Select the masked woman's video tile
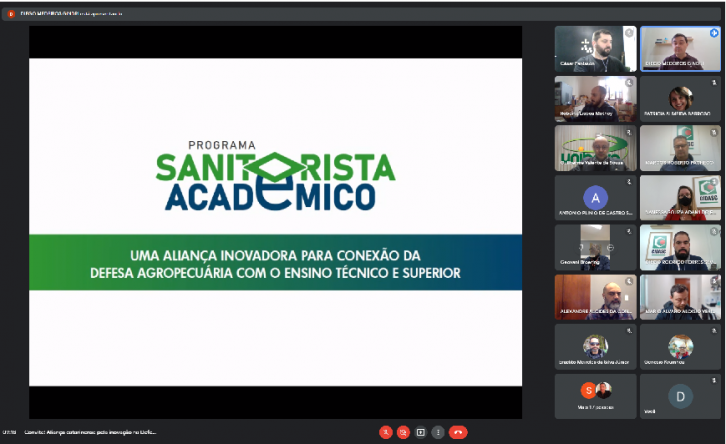 [x=680, y=198]
